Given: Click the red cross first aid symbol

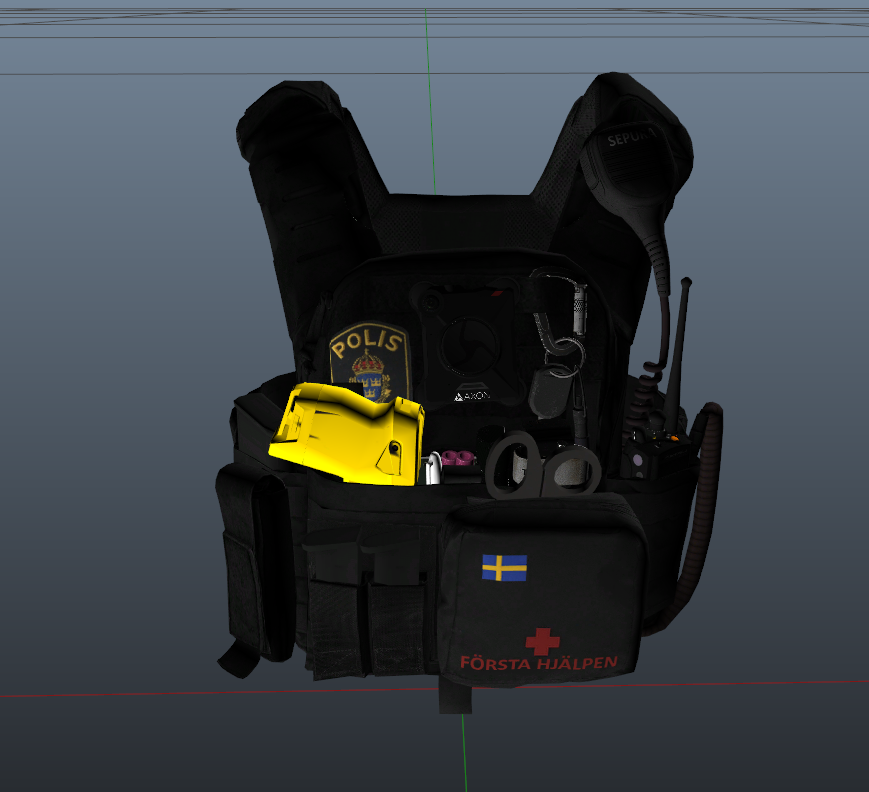Looking at the screenshot, I should click(x=542, y=640).
